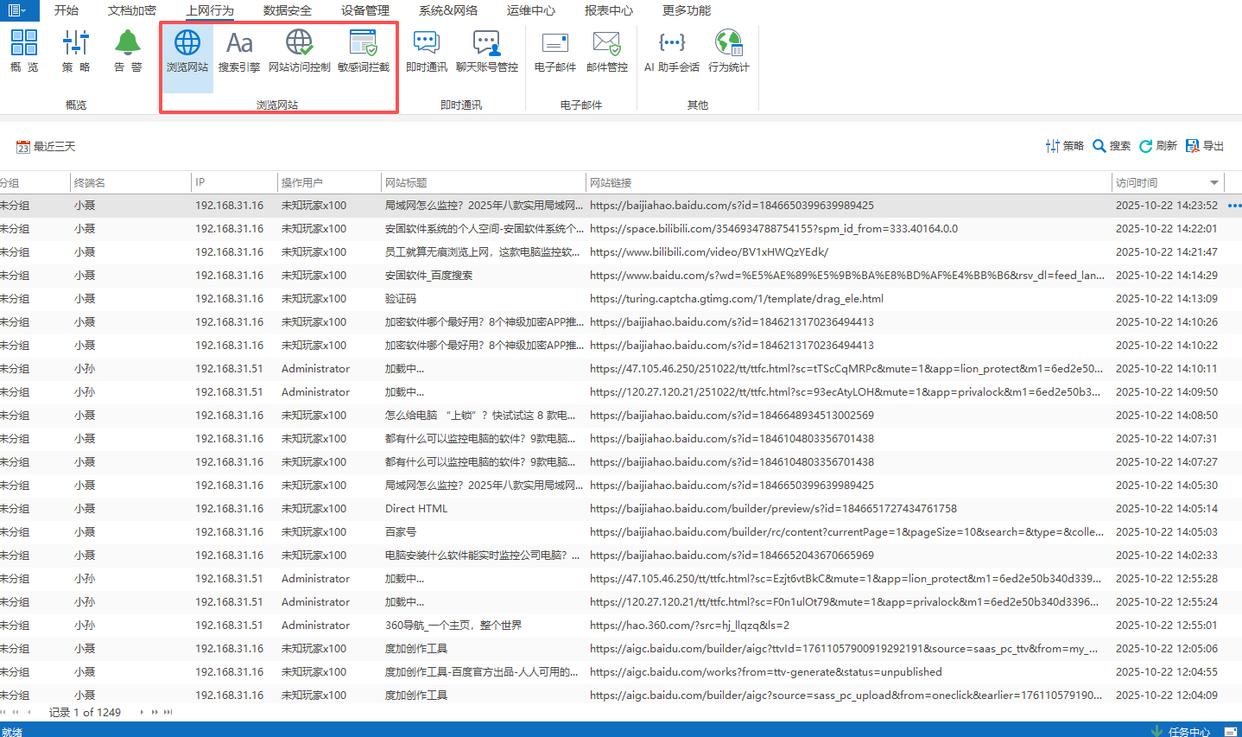Open 行为统计 behavior statistics
Viewport: 1242px width, 737px height.
(728, 50)
